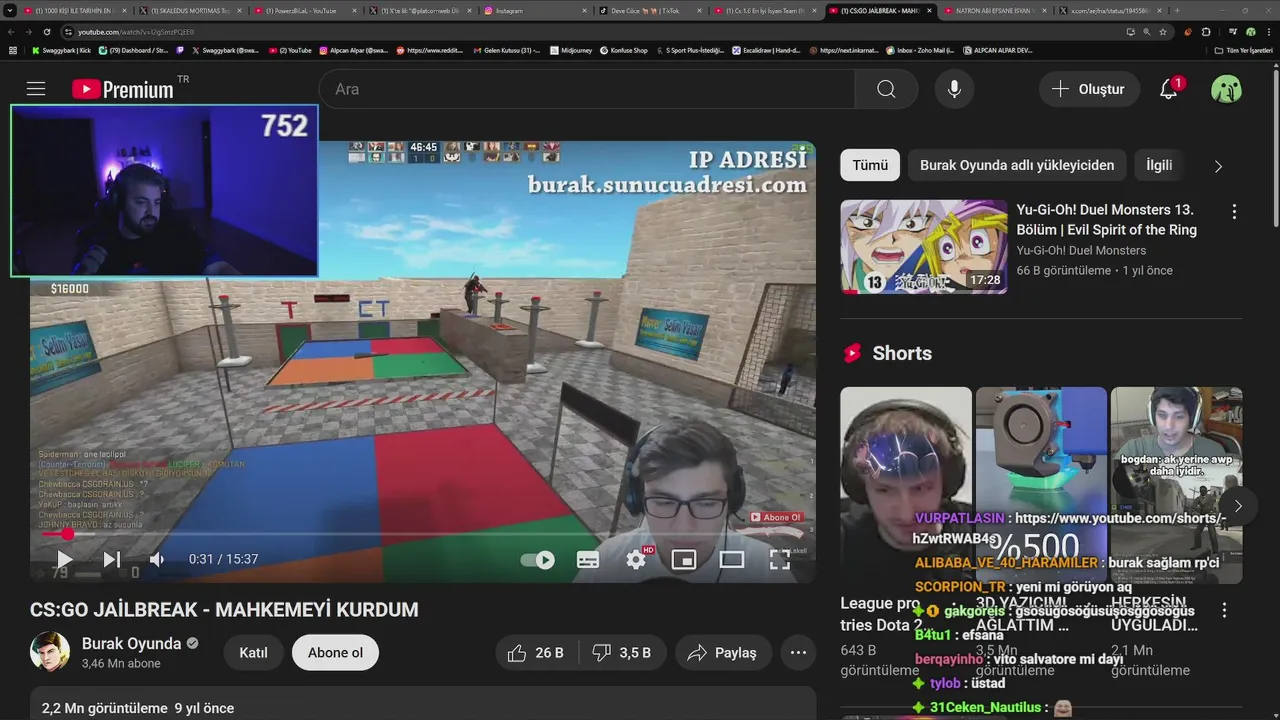1280x720 pixels.
Task: Like the video with 26 B likes
Action: [536, 652]
